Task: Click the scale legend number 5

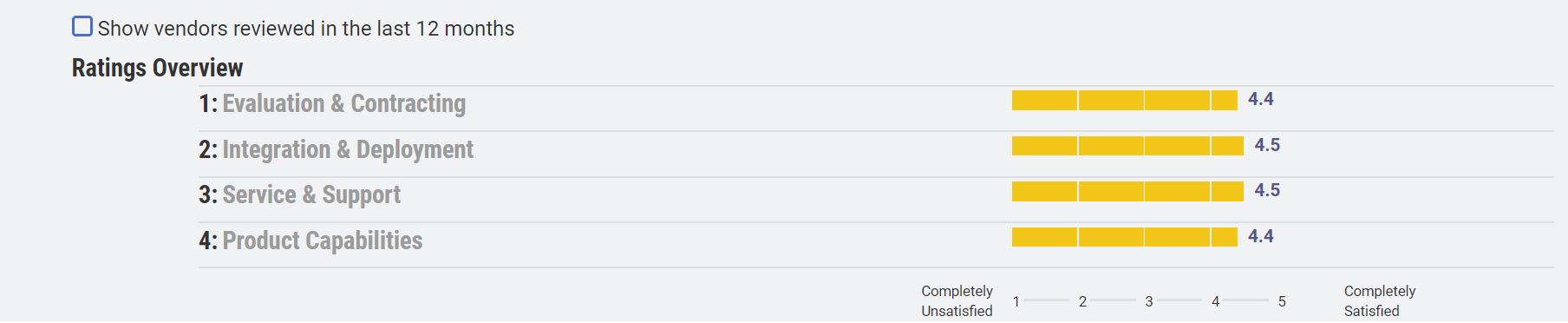Action: tap(1282, 301)
